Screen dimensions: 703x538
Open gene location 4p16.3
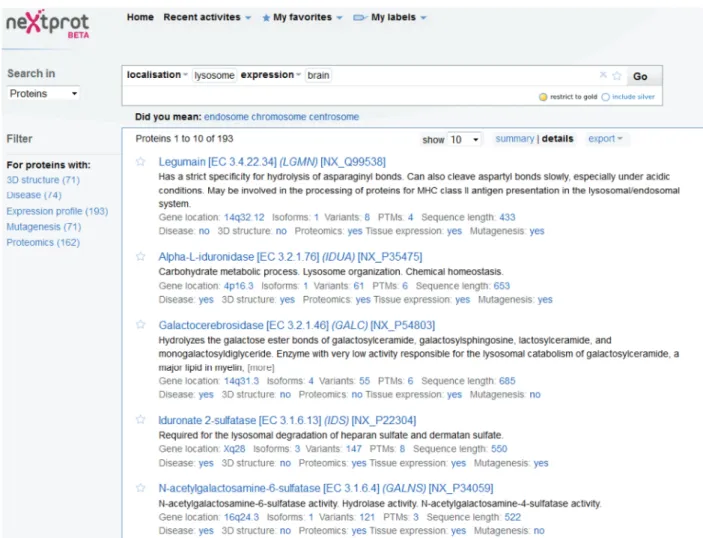(x=239, y=286)
